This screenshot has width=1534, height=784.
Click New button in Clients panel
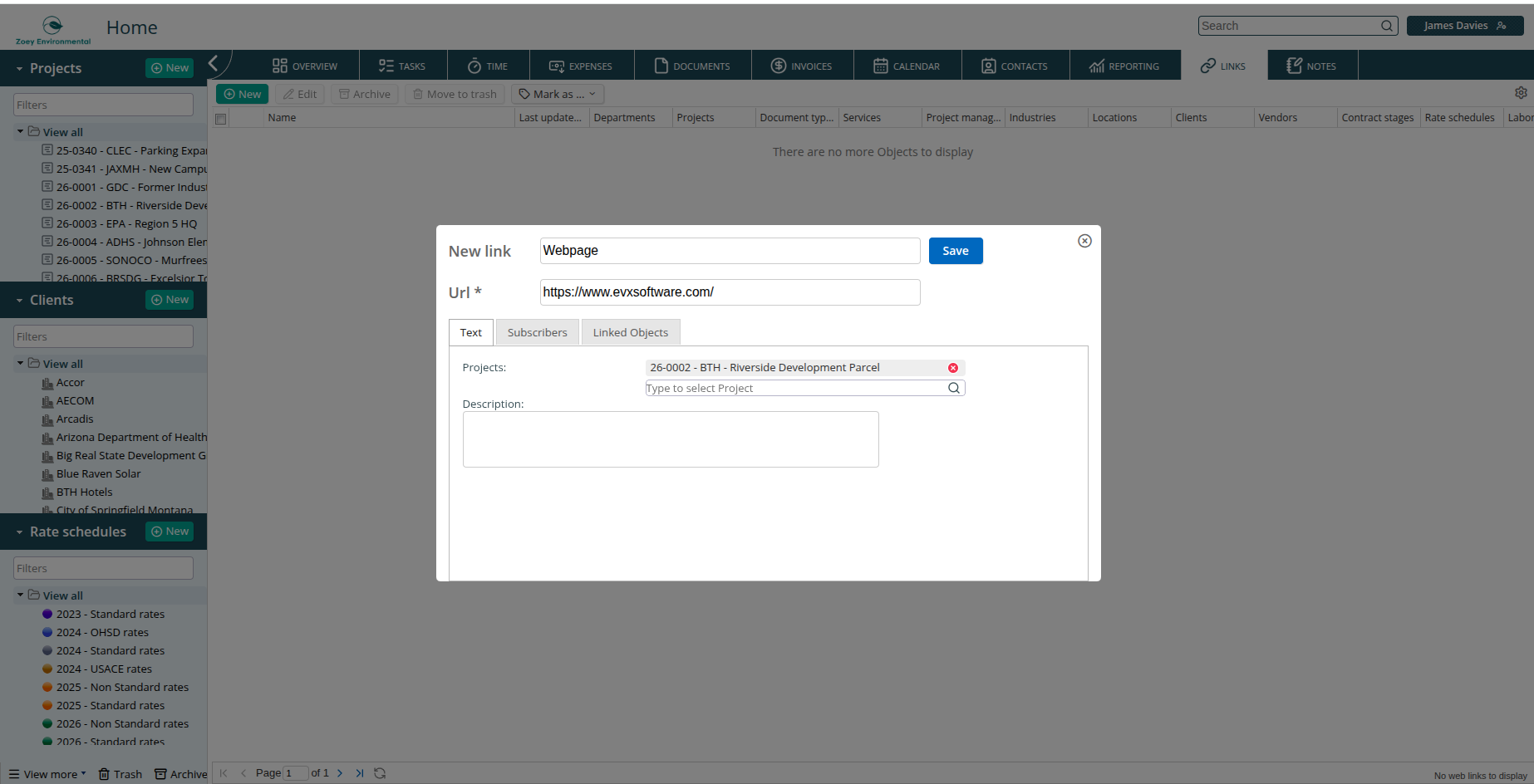click(170, 300)
